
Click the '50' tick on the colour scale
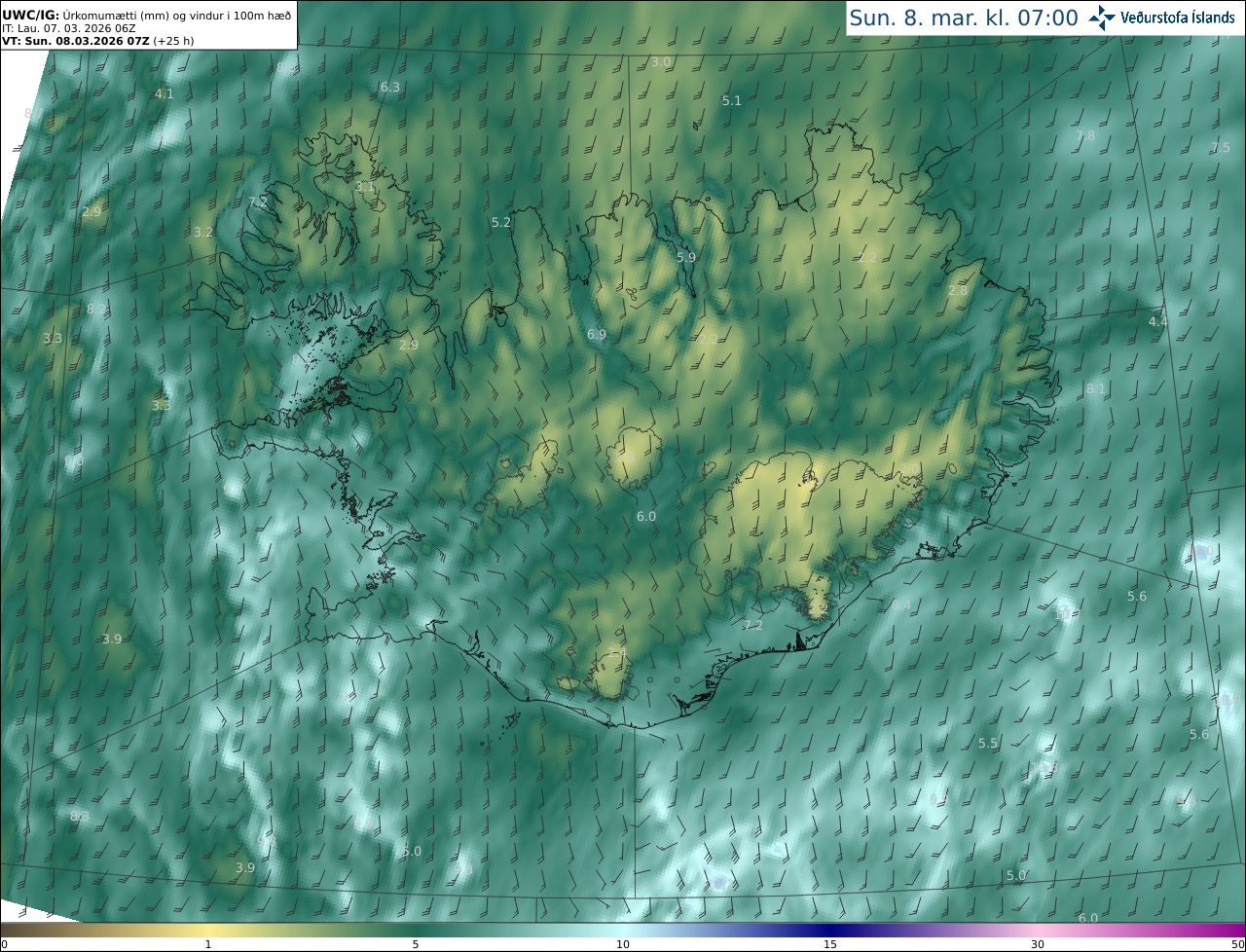1237,944
